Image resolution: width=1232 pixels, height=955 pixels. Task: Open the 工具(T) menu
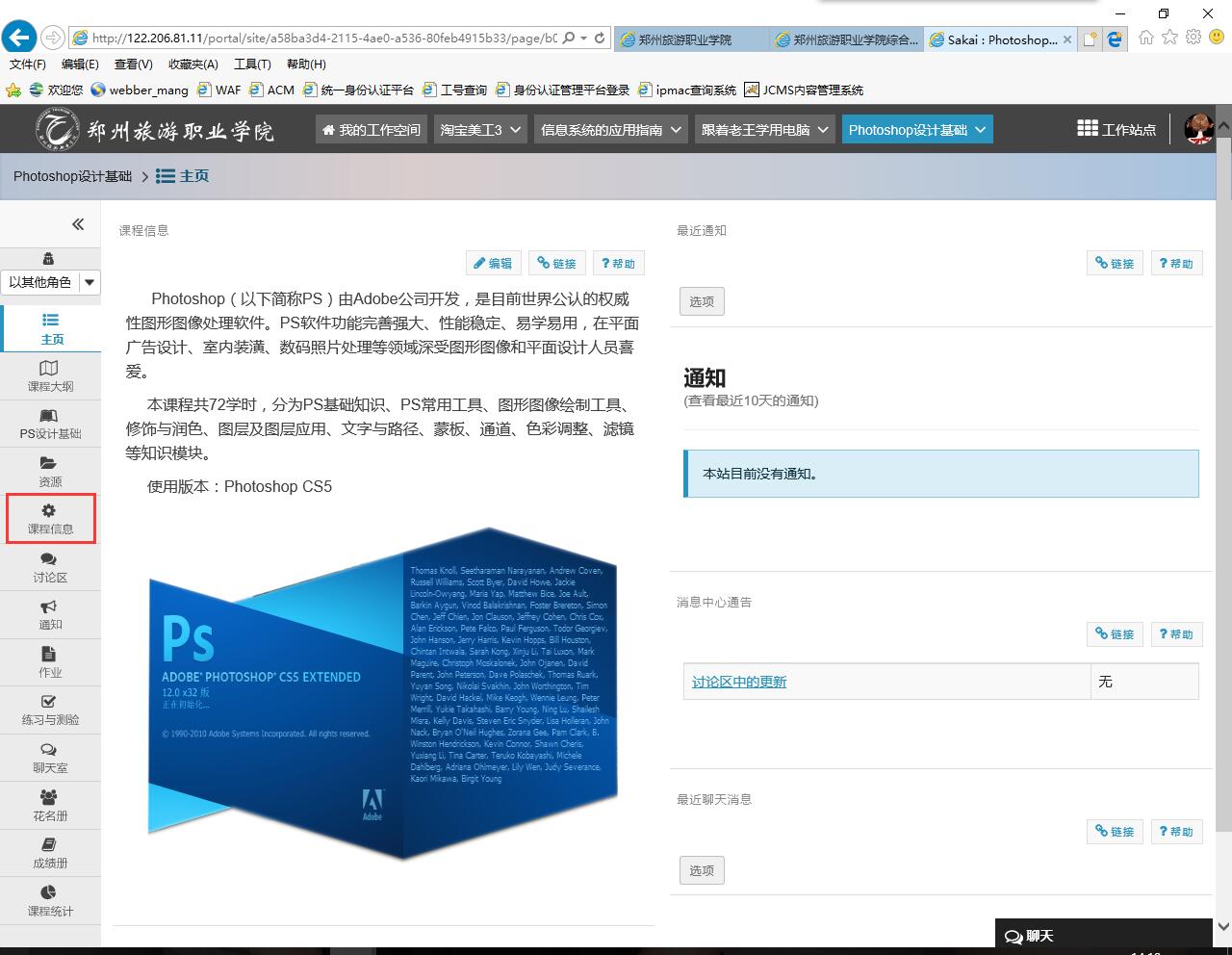pos(252,65)
